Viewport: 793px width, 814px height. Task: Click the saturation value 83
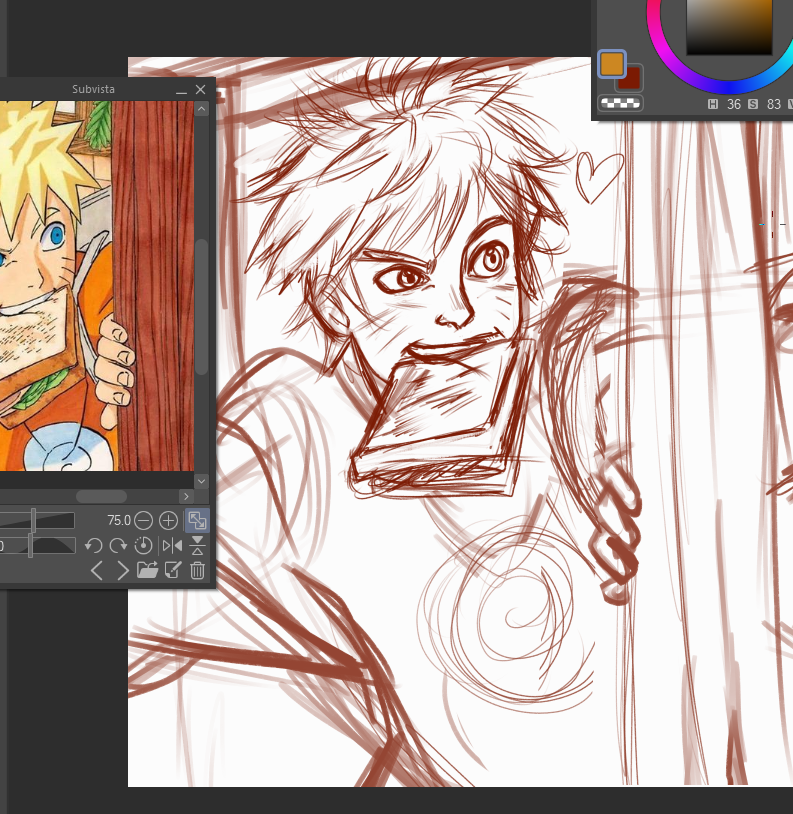(774, 104)
